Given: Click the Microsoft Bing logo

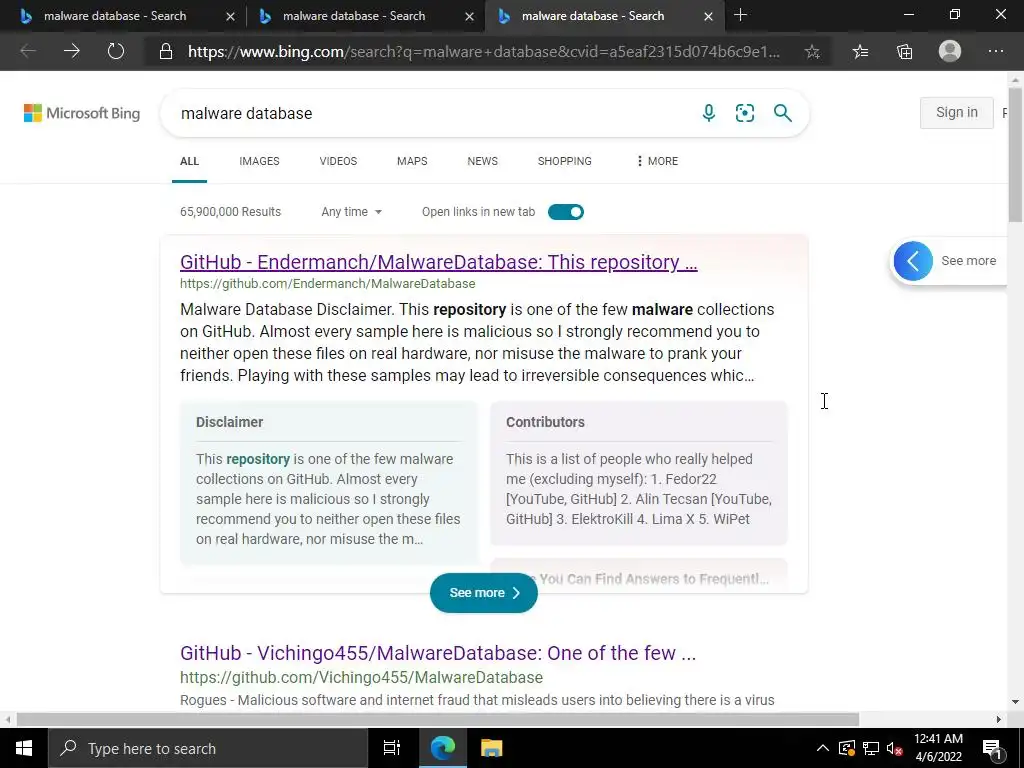Looking at the screenshot, I should click(82, 113).
